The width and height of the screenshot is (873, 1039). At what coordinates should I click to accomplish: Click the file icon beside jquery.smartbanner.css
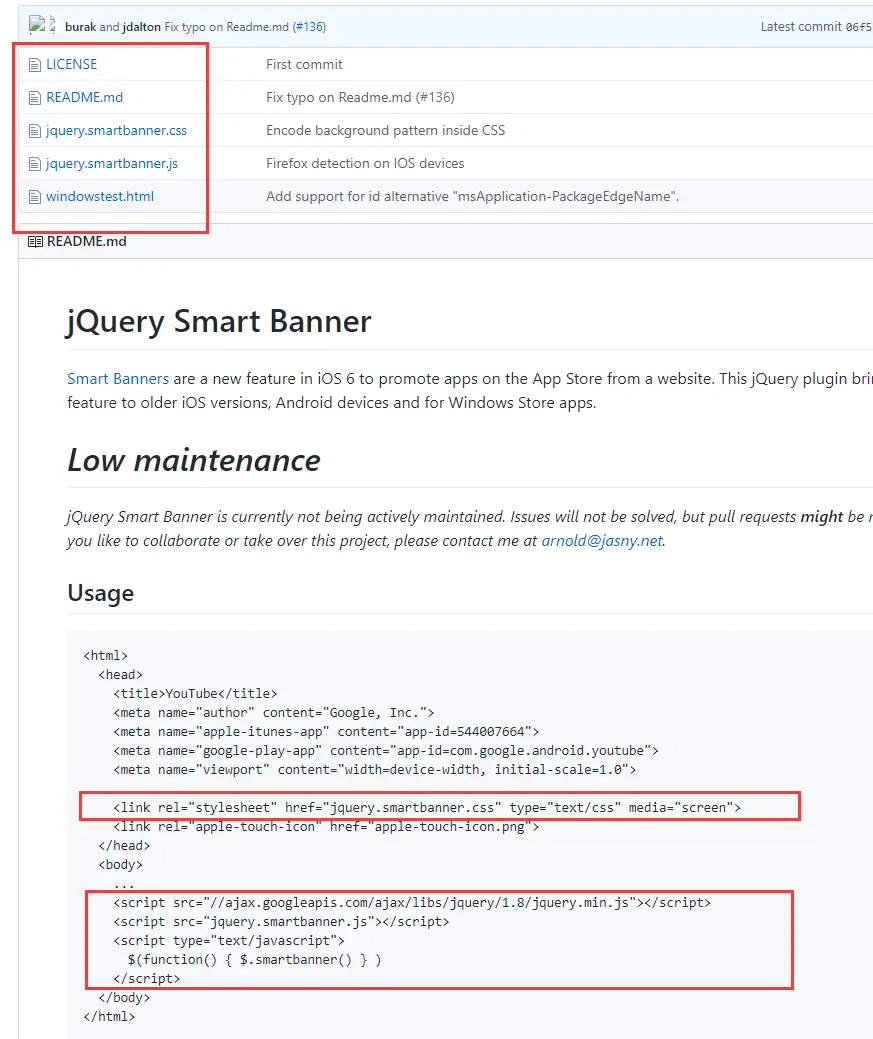(34, 131)
